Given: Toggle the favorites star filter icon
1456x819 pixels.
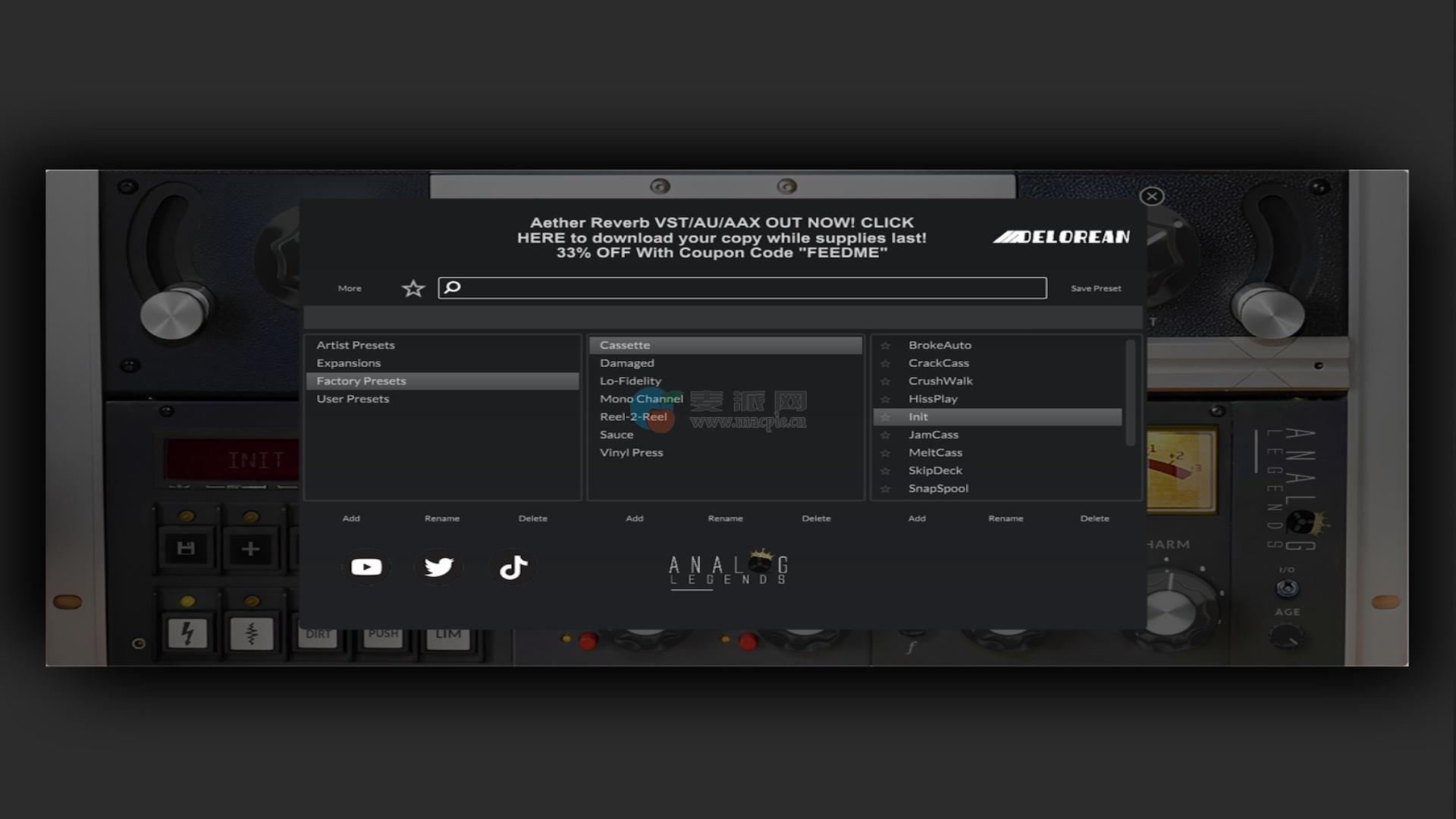Looking at the screenshot, I should (x=413, y=288).
